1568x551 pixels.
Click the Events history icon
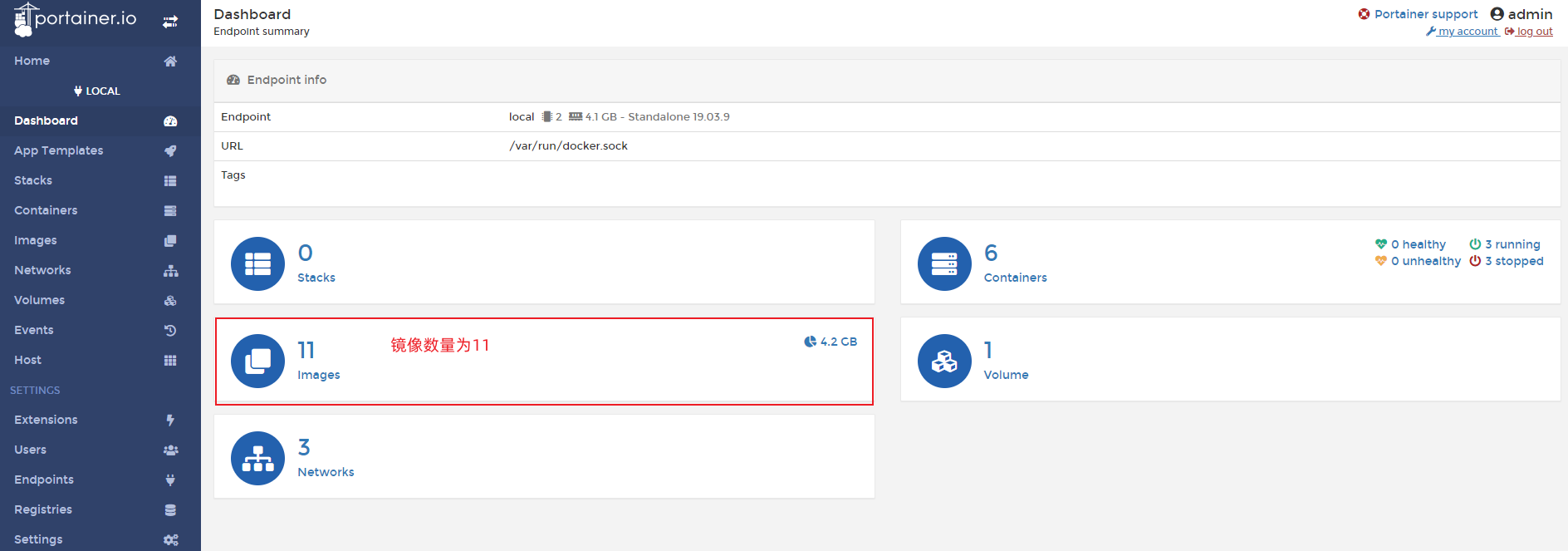[170, 330]
